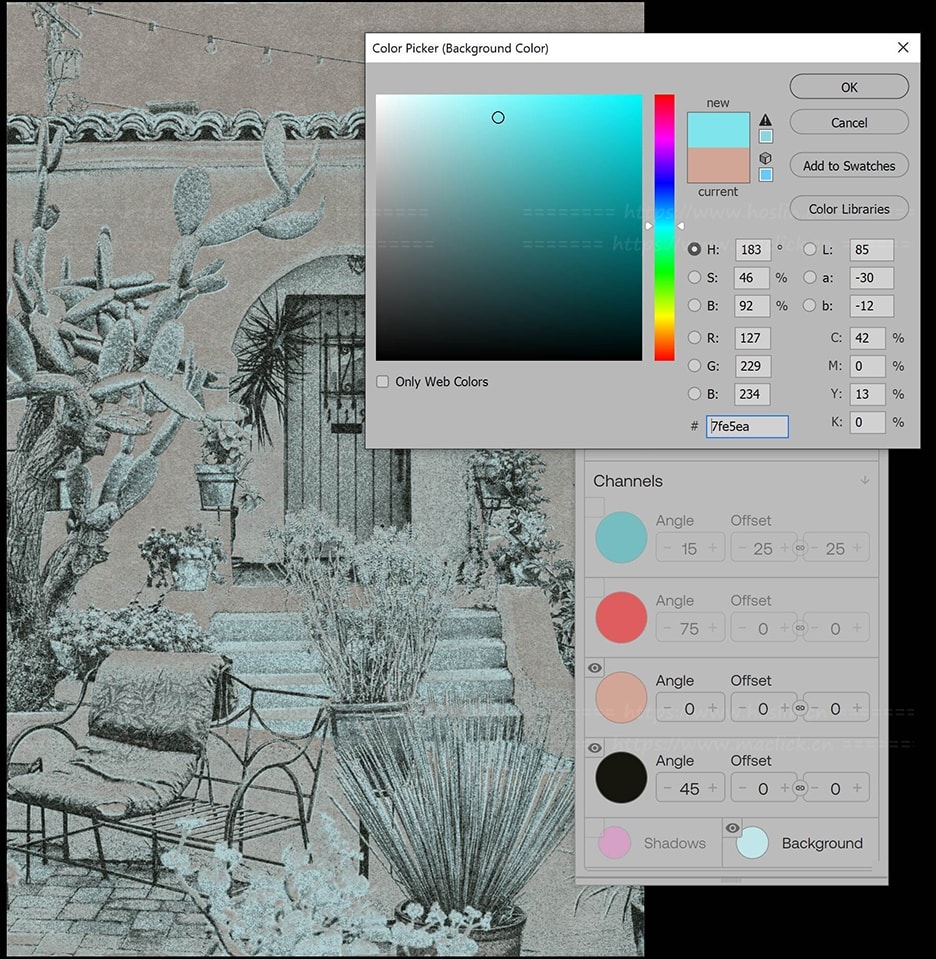Increase the peach channel angle with plus
The height and width of the screenshot is (959, 936).
pyautogui.click(x=713, y=708)
